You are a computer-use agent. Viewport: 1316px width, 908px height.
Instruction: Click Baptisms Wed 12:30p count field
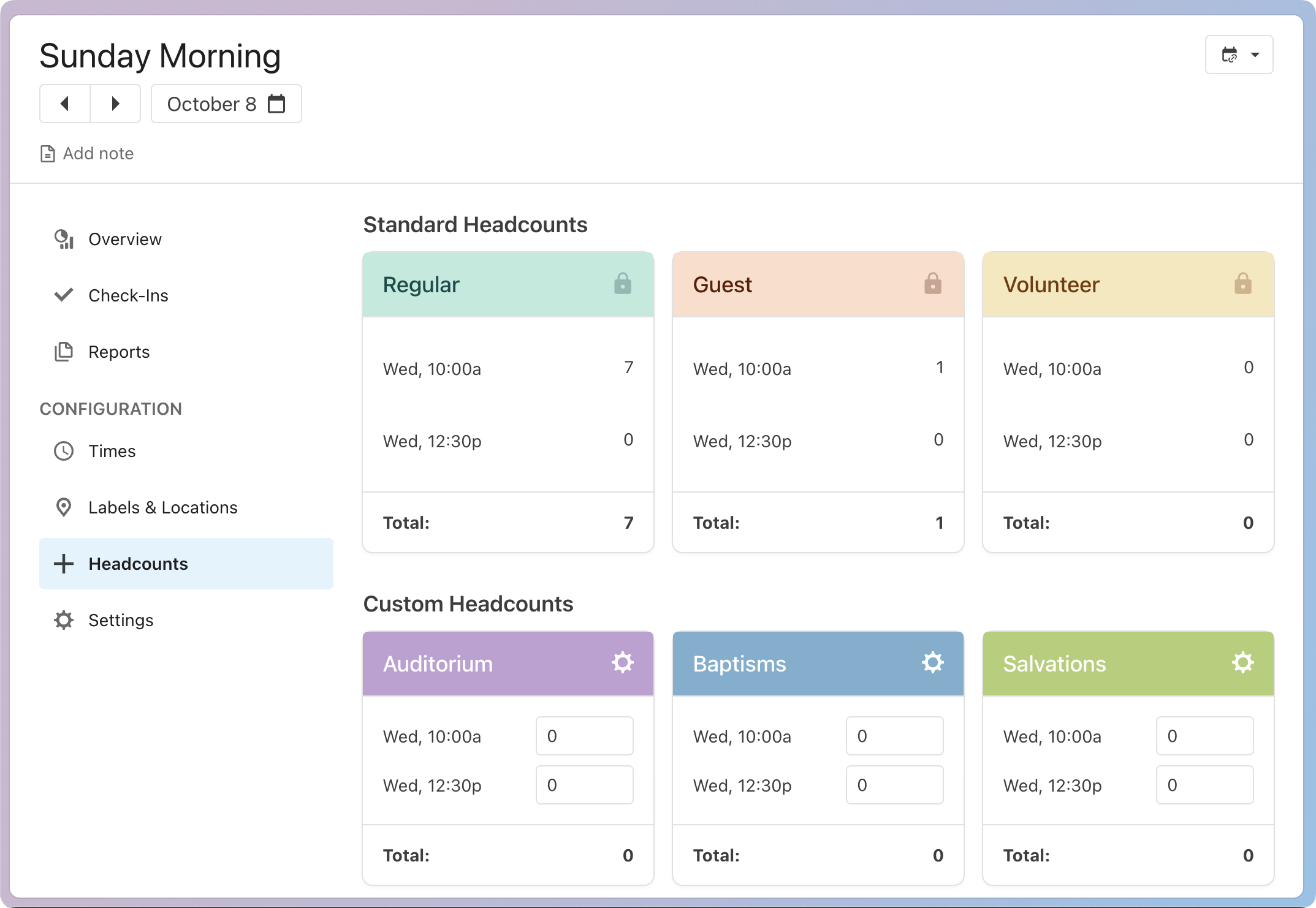pyautogui.click(x=894, y=785)
